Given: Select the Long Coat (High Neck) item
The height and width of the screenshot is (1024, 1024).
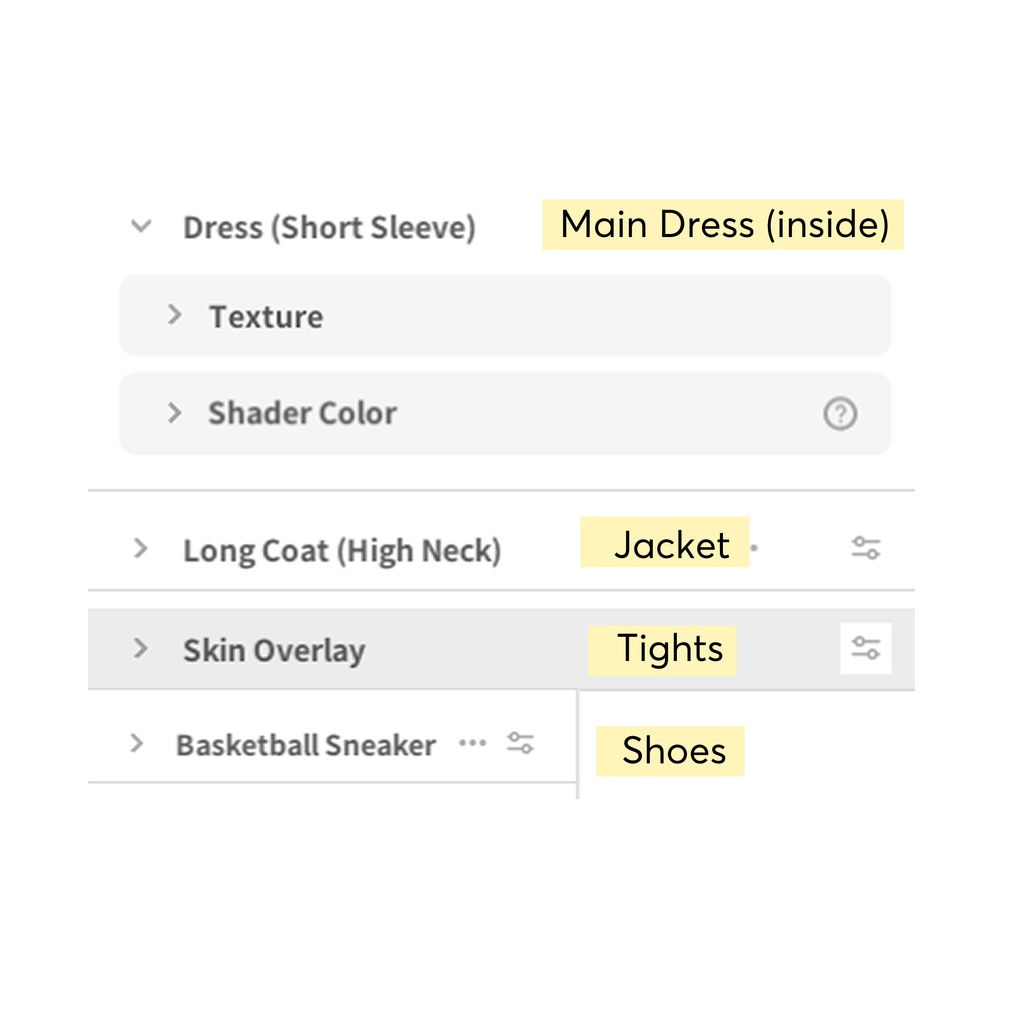Looking at the screenshot, I should [x=342, y=550].
